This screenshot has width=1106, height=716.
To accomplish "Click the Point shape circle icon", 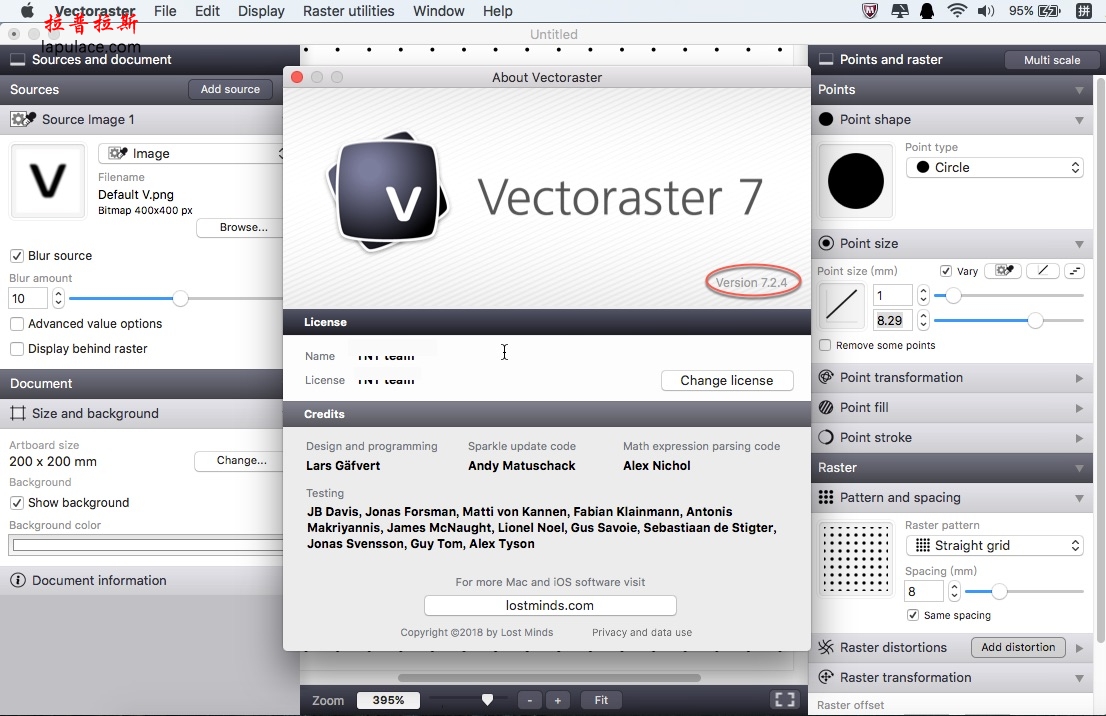I will click(x=826, y=119).
